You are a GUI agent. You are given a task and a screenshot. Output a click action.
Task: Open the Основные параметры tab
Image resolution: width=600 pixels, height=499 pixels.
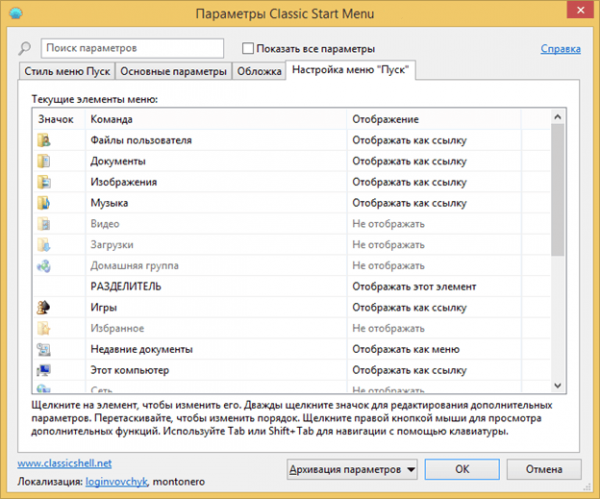(173, 71)
